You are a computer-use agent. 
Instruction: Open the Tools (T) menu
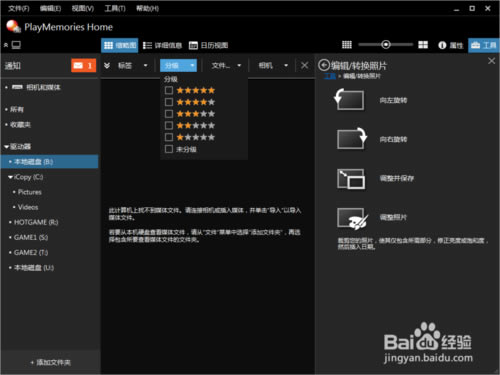tap(115, 8)
